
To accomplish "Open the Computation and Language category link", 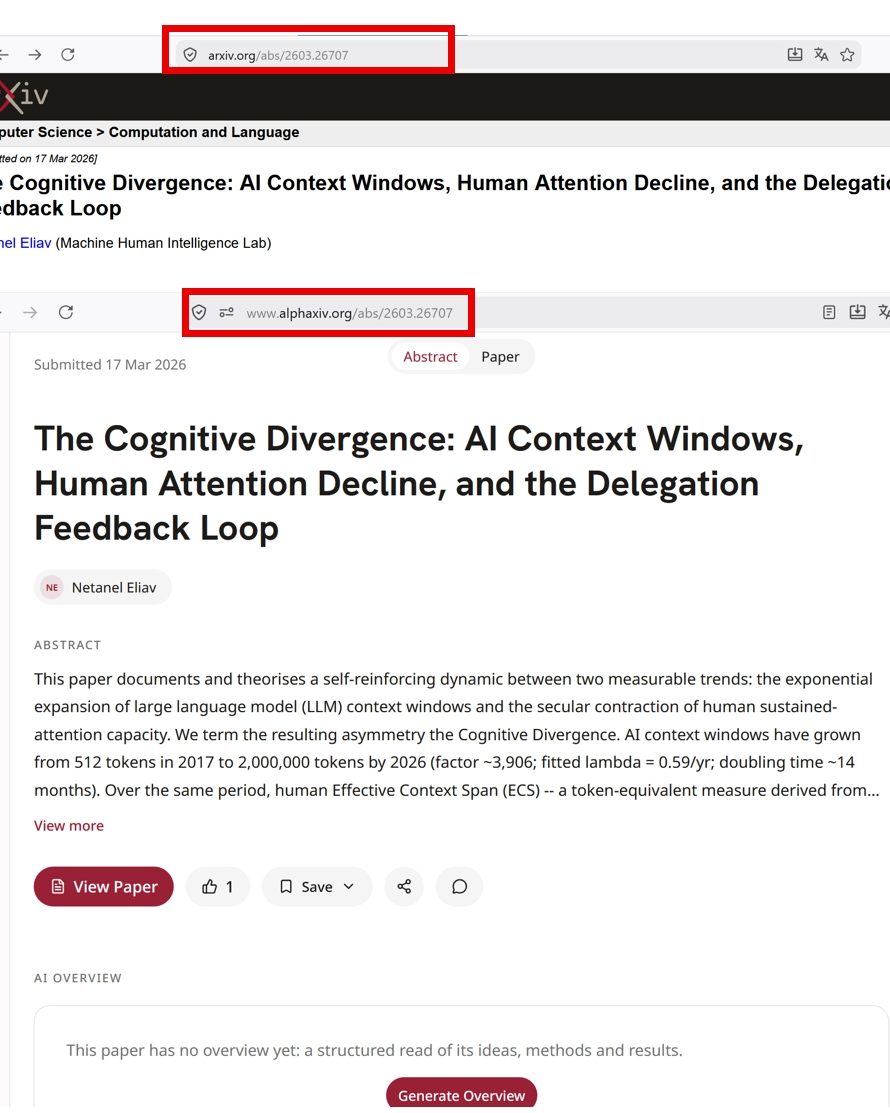I will [204, 132].
